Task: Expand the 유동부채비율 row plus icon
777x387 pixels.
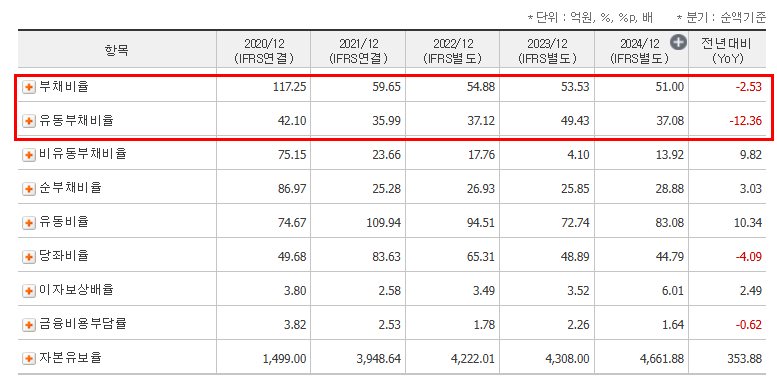Action: pos(29,121)
